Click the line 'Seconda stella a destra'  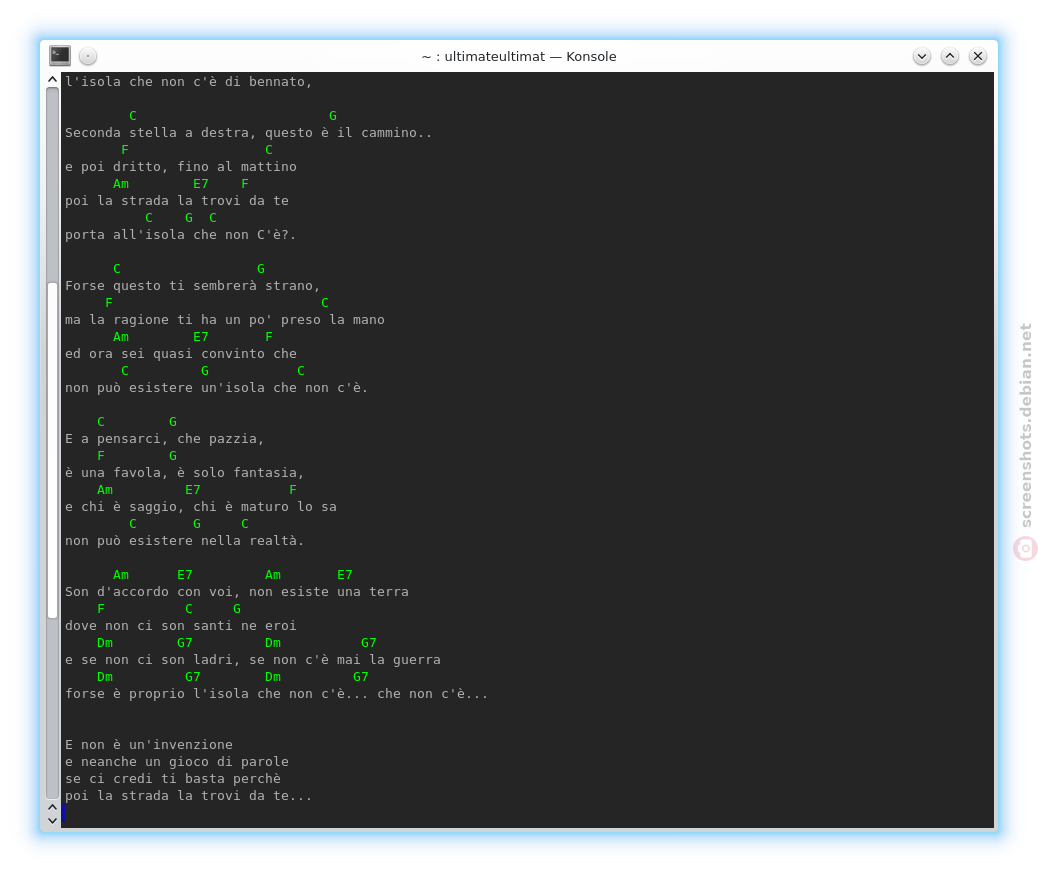click(x=248, y=132)
